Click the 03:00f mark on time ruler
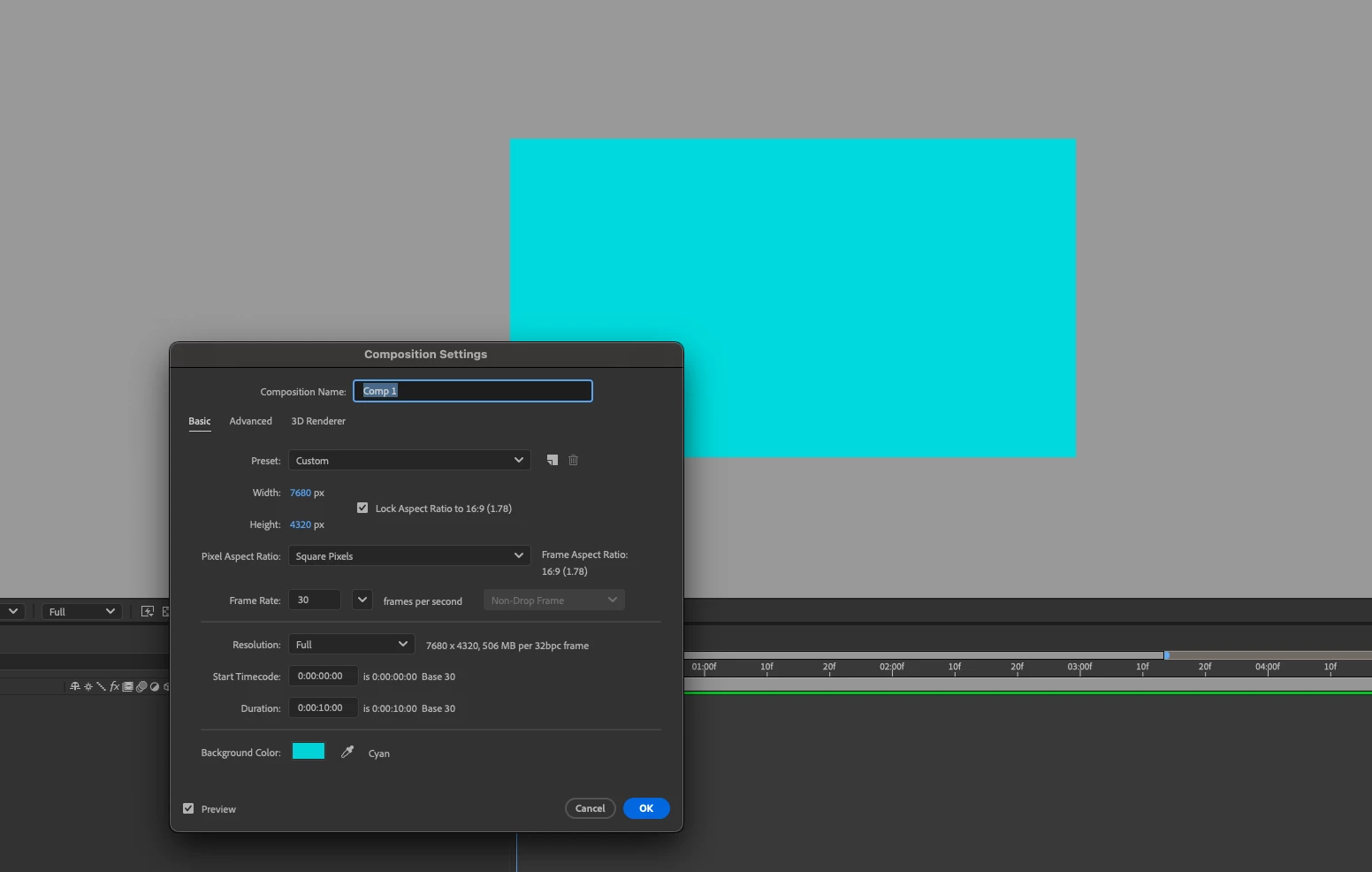This screenshot has height=872, width=1372. [x=1079, y=667]
